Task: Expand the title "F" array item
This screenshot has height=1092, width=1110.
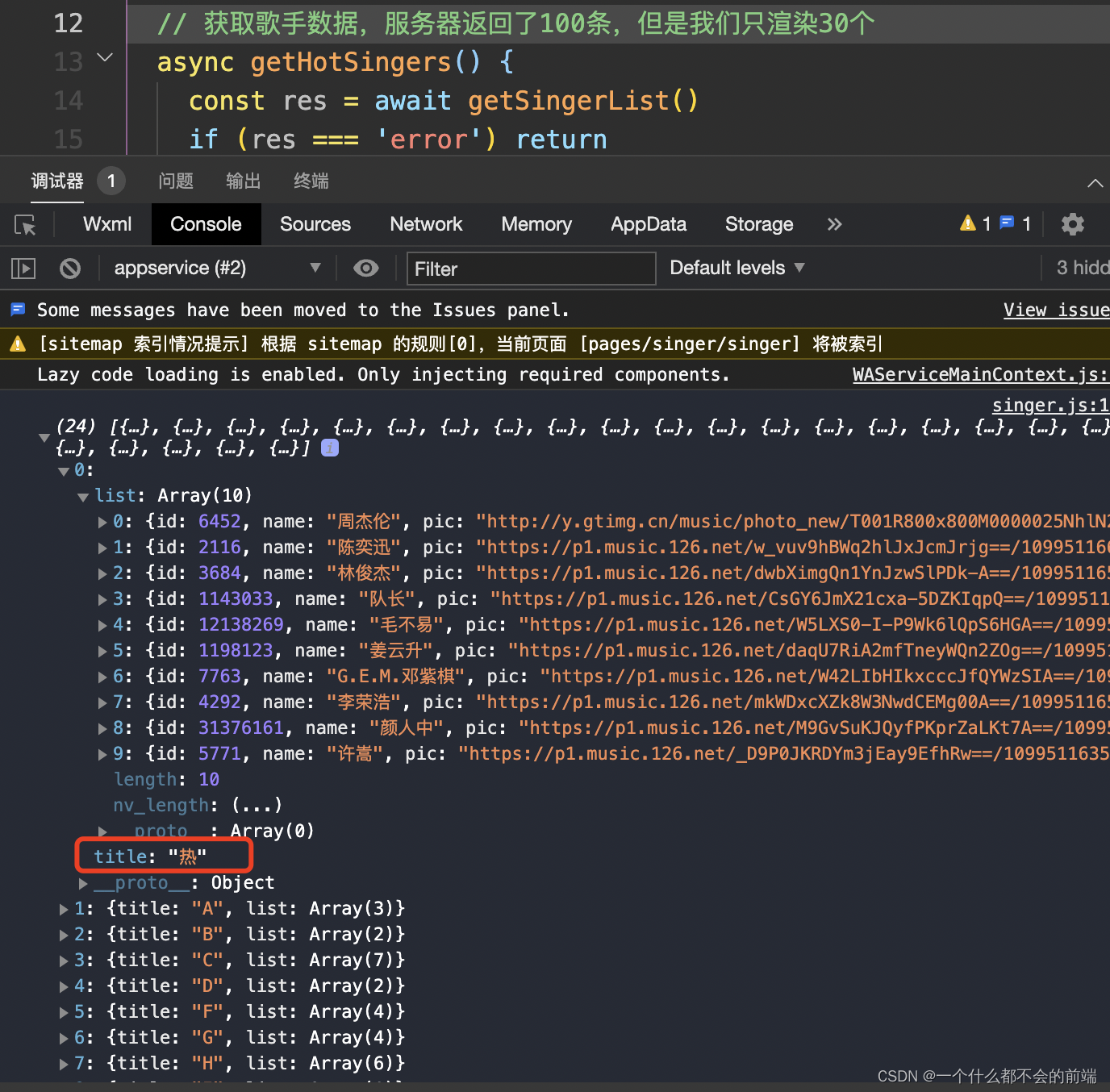Action: [x=64, y=1013]
